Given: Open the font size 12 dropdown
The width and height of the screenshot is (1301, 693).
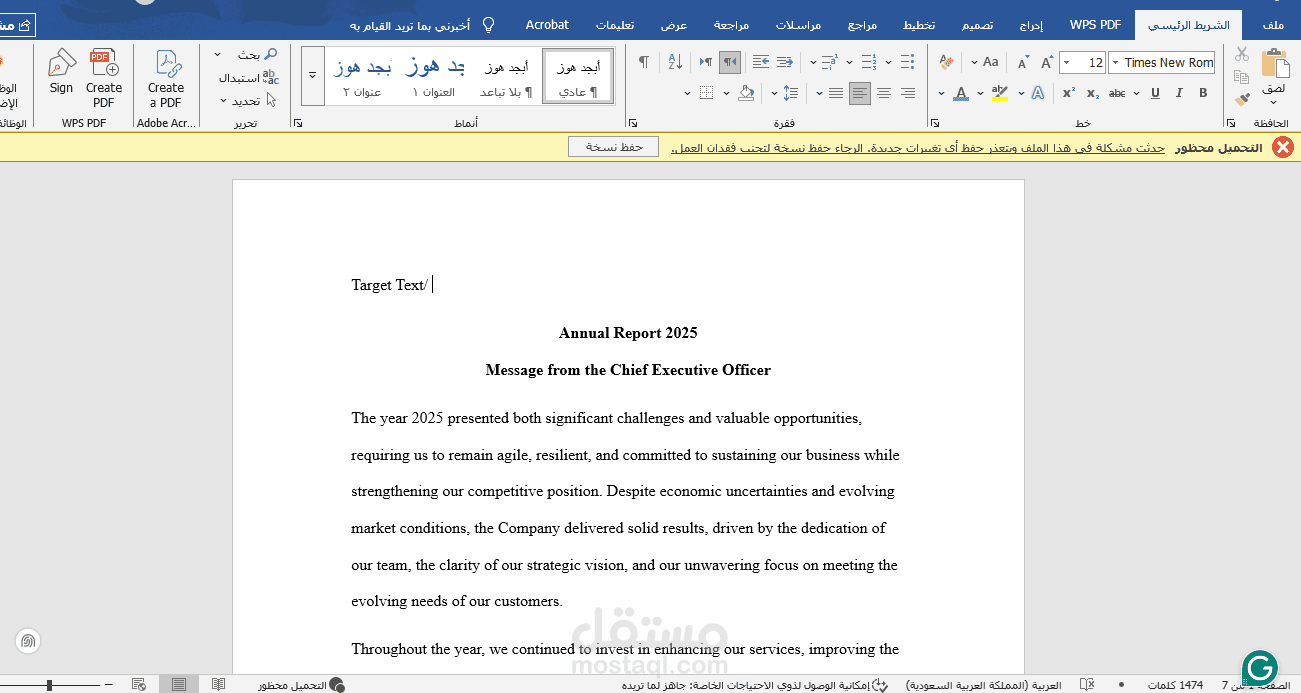Looking at the screenshot, I should coord(1067,62).
